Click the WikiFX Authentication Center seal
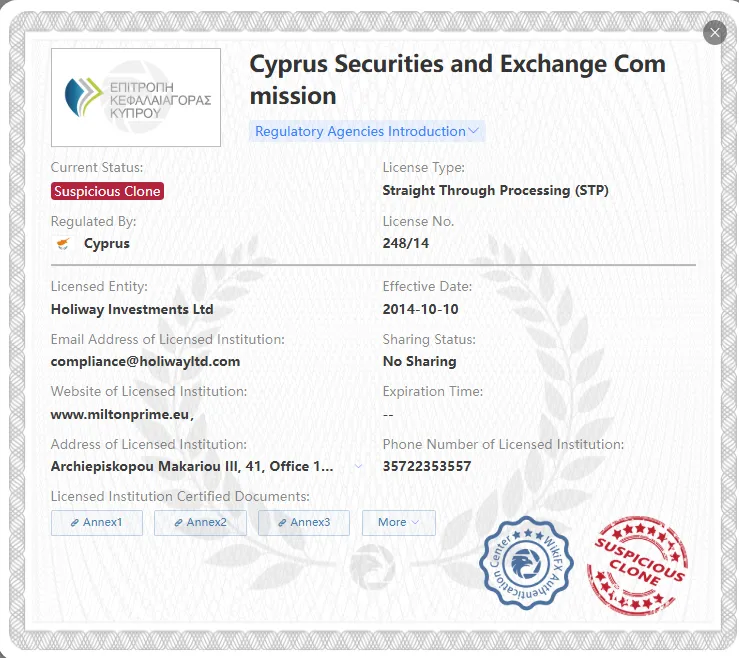Image resolution: width=739 pixels, height=658 pixels. point(526,563)
